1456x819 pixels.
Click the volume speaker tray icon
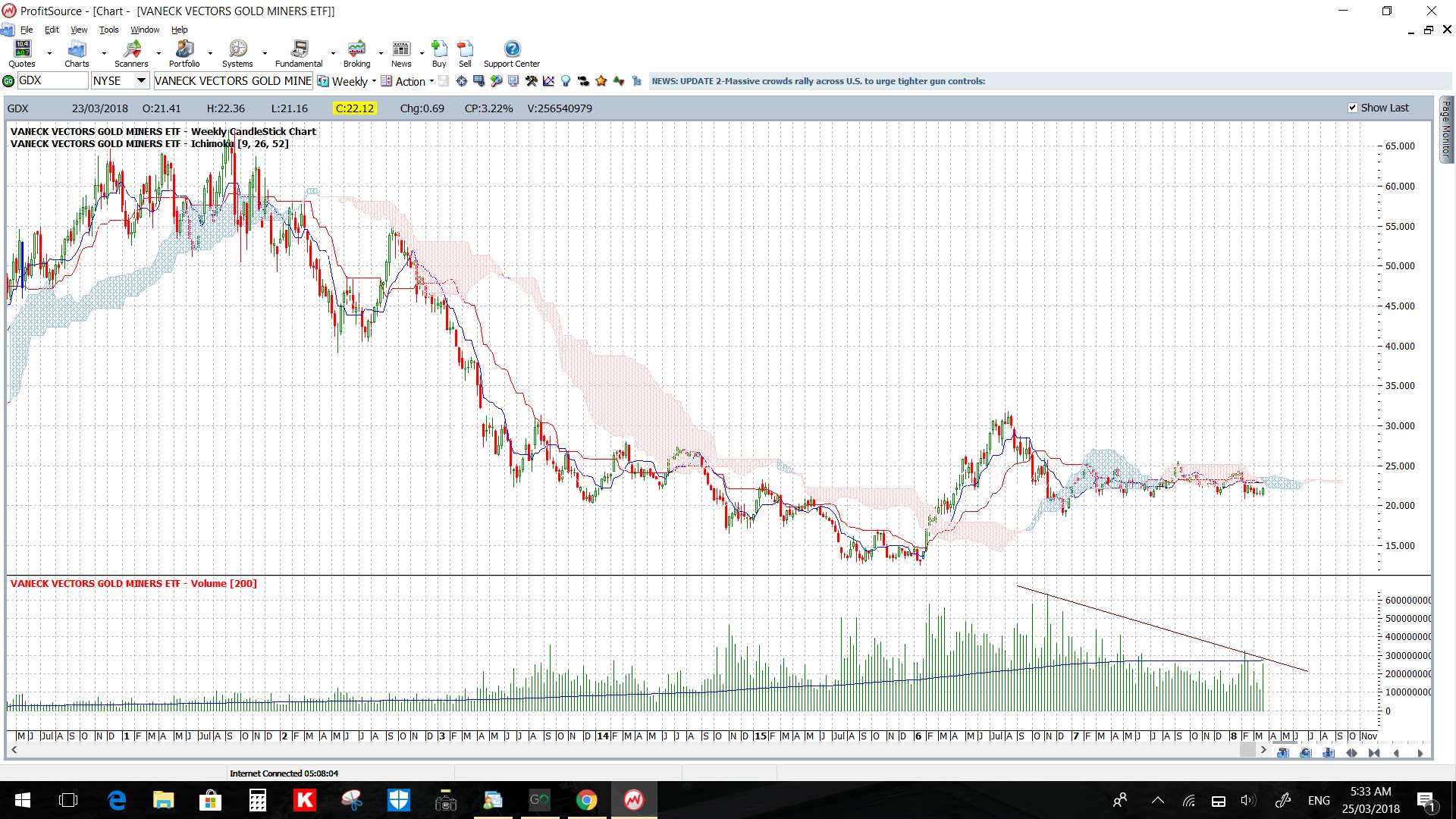(x=1248, y=800)
